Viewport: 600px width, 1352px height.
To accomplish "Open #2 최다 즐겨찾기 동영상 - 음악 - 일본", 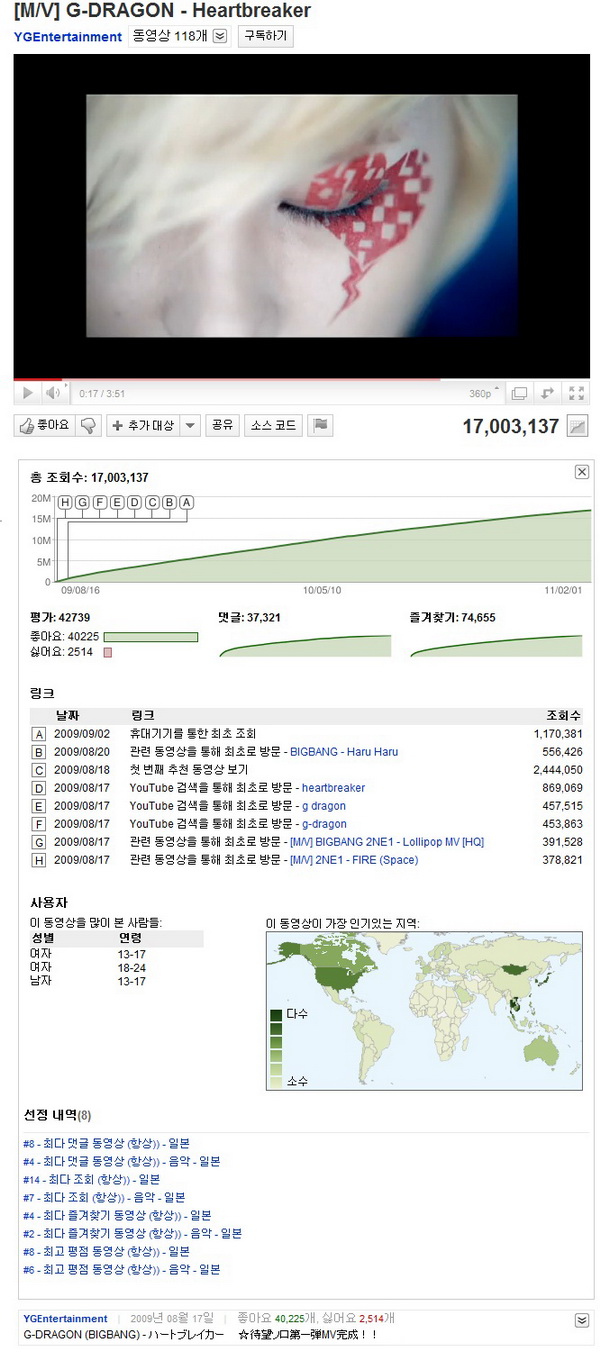I will pyautogui.click(x=132, y=1233).
